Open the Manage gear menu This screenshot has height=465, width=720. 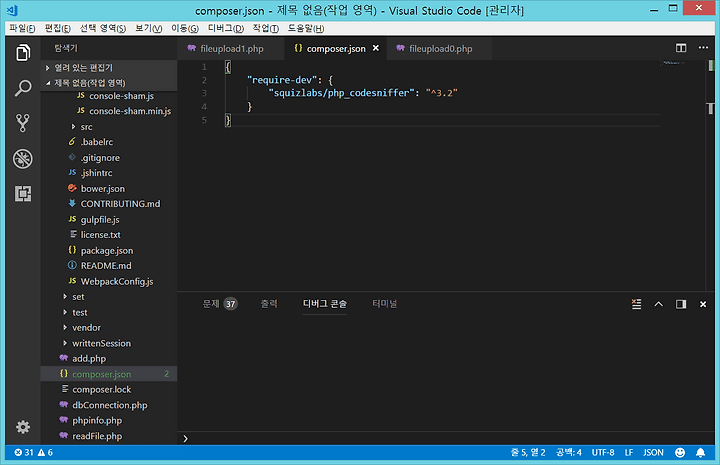23,427
